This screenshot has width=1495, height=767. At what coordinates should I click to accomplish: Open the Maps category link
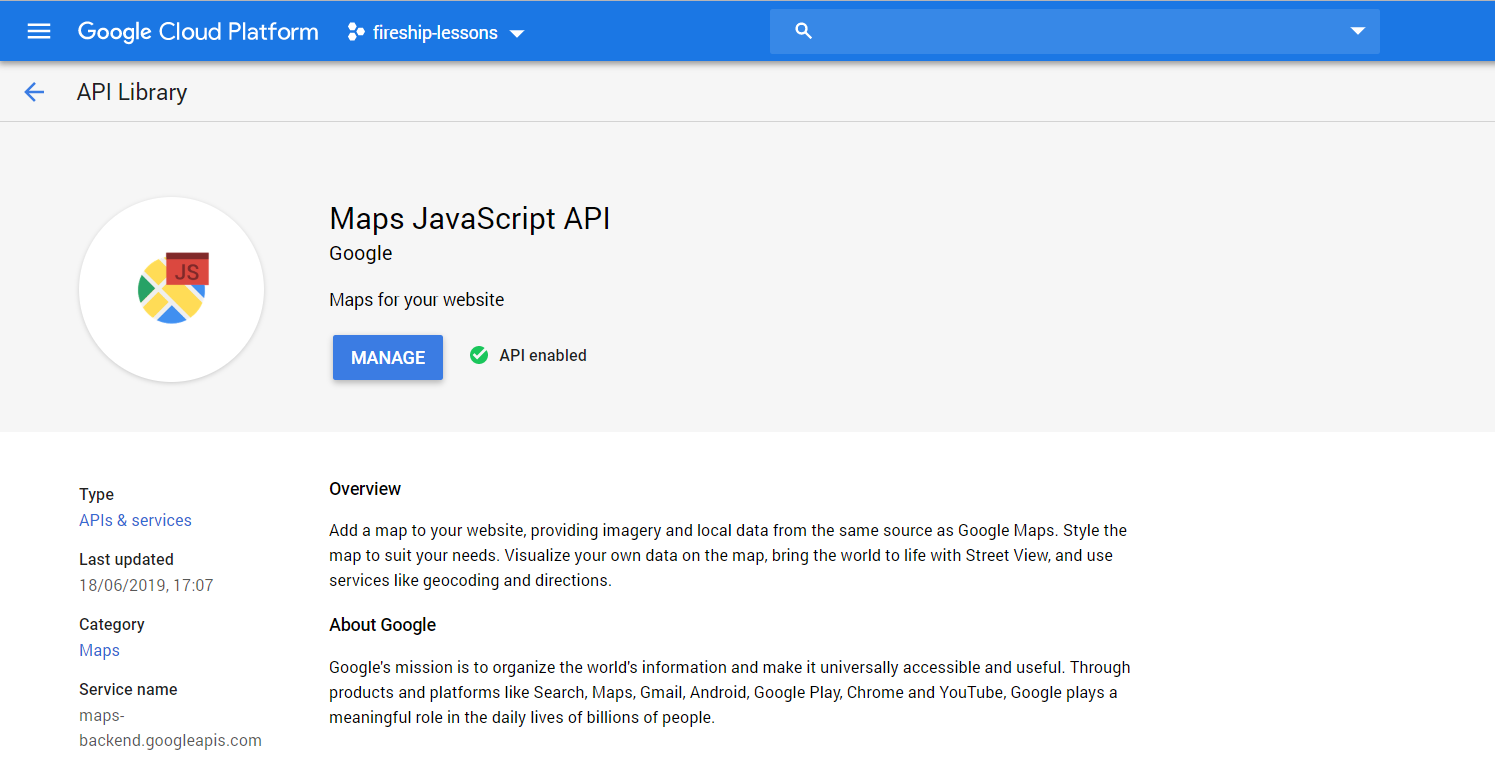pyautogui.click(x=99, y=650)
